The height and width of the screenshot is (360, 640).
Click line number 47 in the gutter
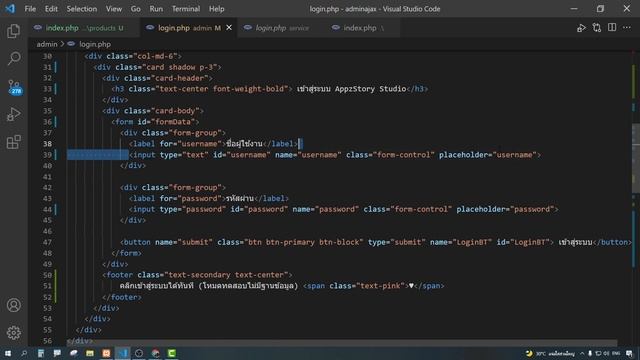(x=47, y=242)
